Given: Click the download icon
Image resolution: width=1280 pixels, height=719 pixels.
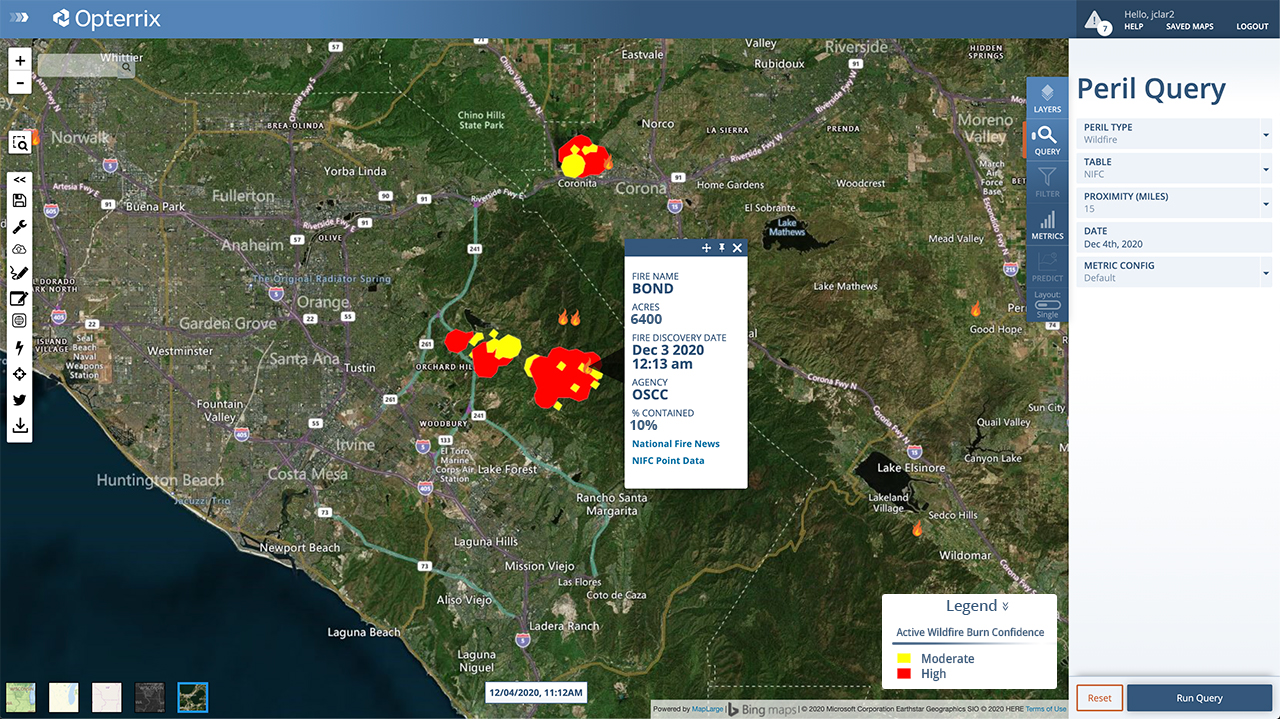Looking at the screenshot, I should pos(20,426).
